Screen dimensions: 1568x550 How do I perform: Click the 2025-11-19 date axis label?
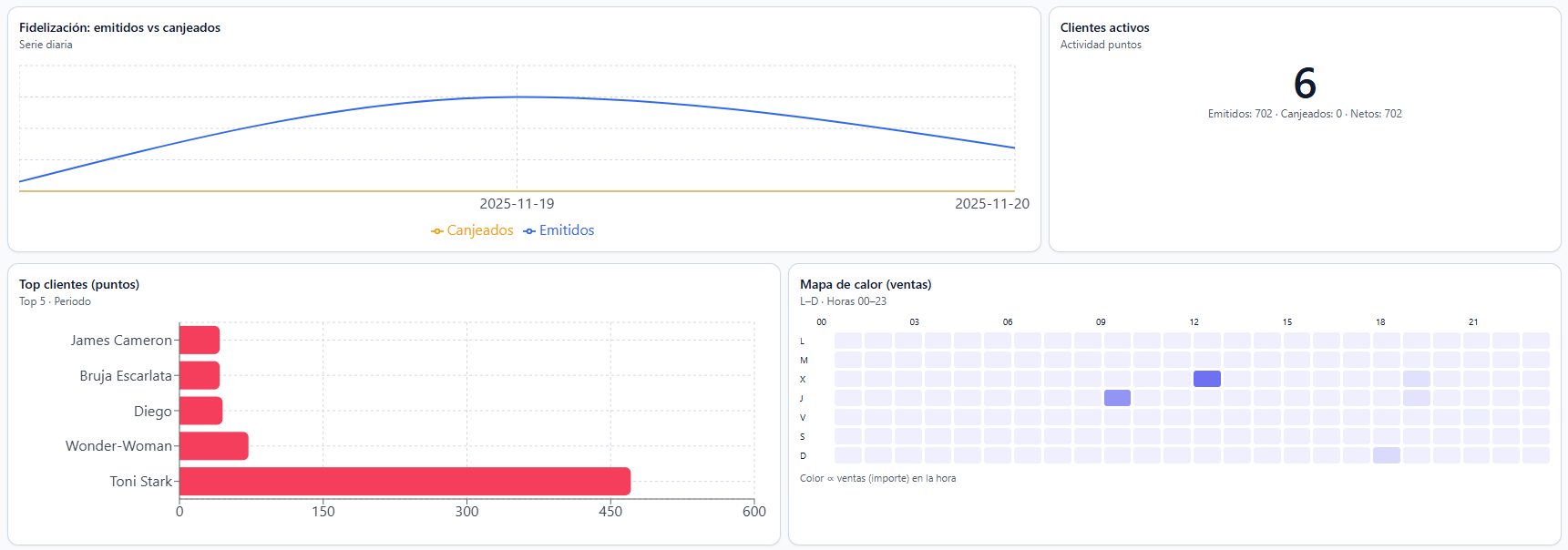click(517, 204)
